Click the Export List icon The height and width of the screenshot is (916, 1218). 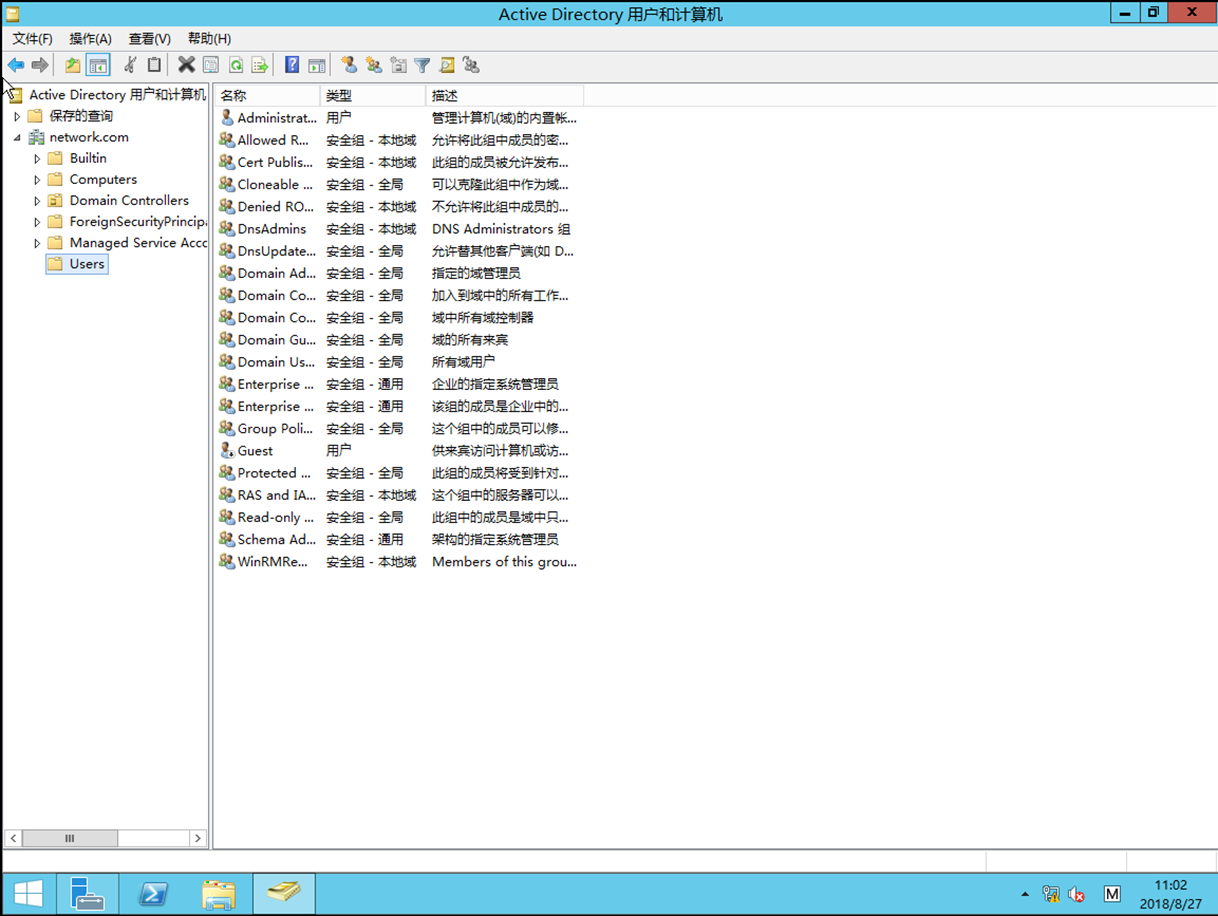pyautogui.click(x=260, y=65)
